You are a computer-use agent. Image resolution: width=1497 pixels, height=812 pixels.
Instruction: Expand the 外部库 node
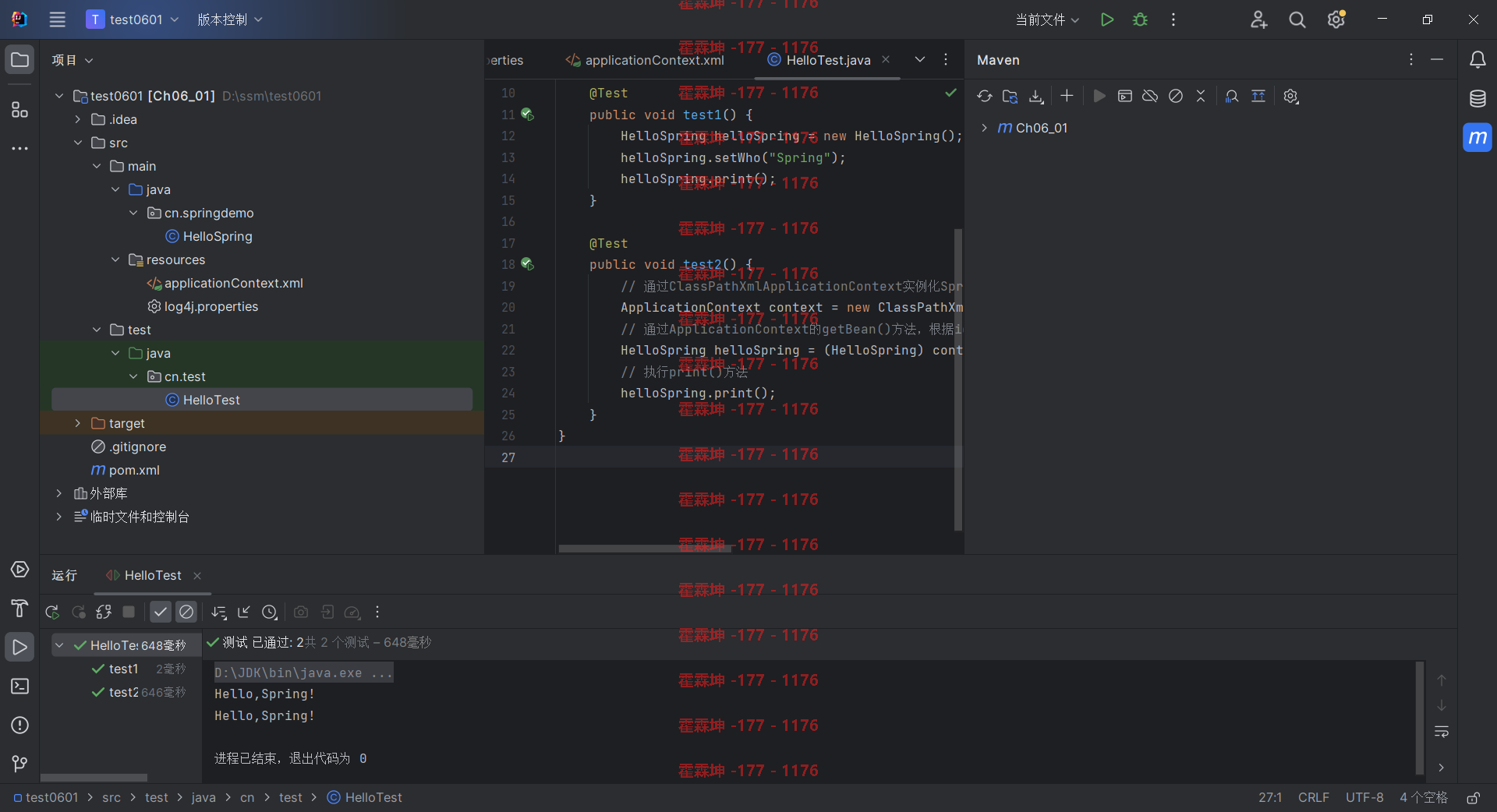58,493
